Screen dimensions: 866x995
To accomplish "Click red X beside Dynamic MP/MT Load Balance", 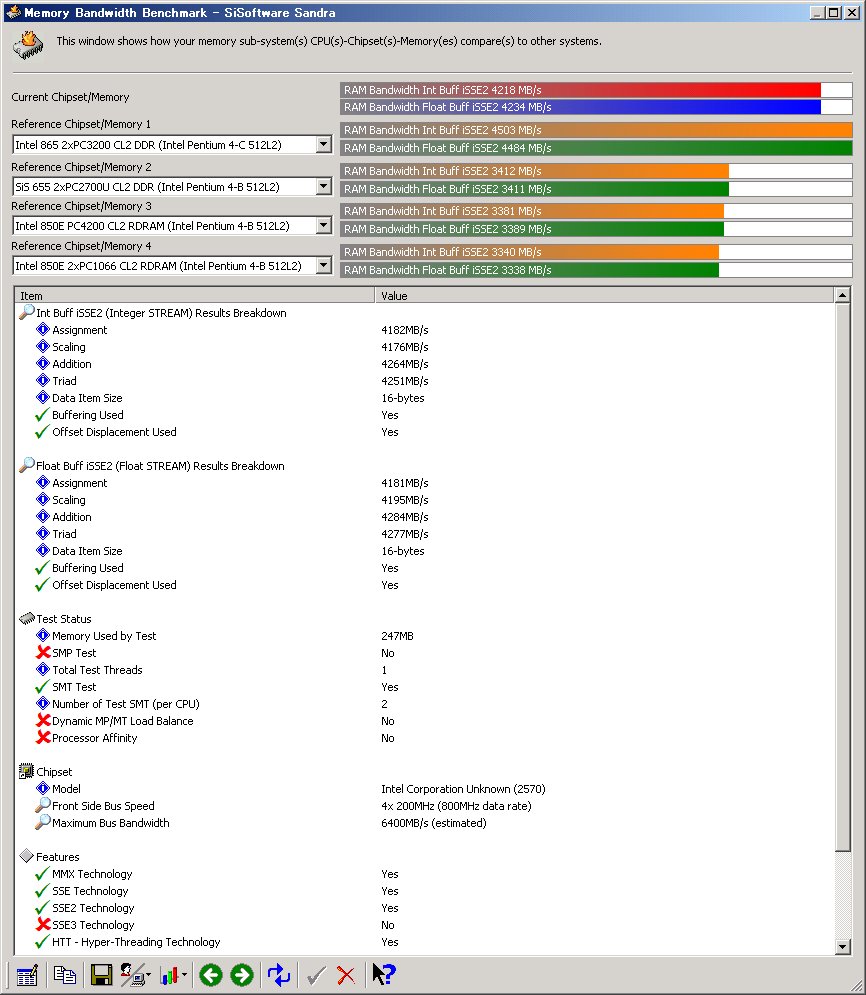I will tap(43, 720).
